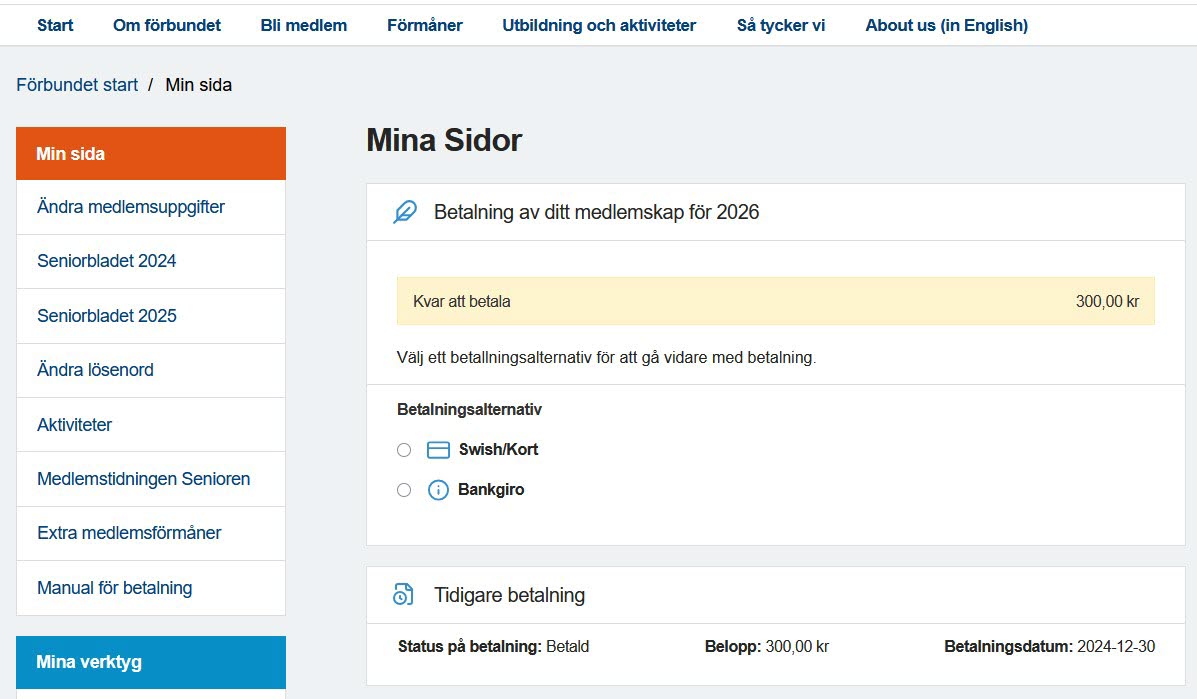This screenshot has height=699, width=1197.
Task: Open Ändra medlemsuppgifter in sidebar
Action: pos(131,207)
